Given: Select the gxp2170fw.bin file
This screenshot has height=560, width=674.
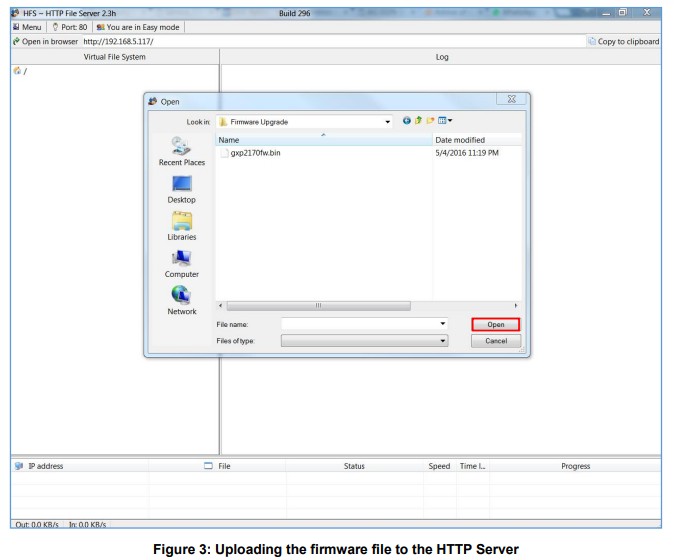Looking at the screenshot, I should [255, 153].
